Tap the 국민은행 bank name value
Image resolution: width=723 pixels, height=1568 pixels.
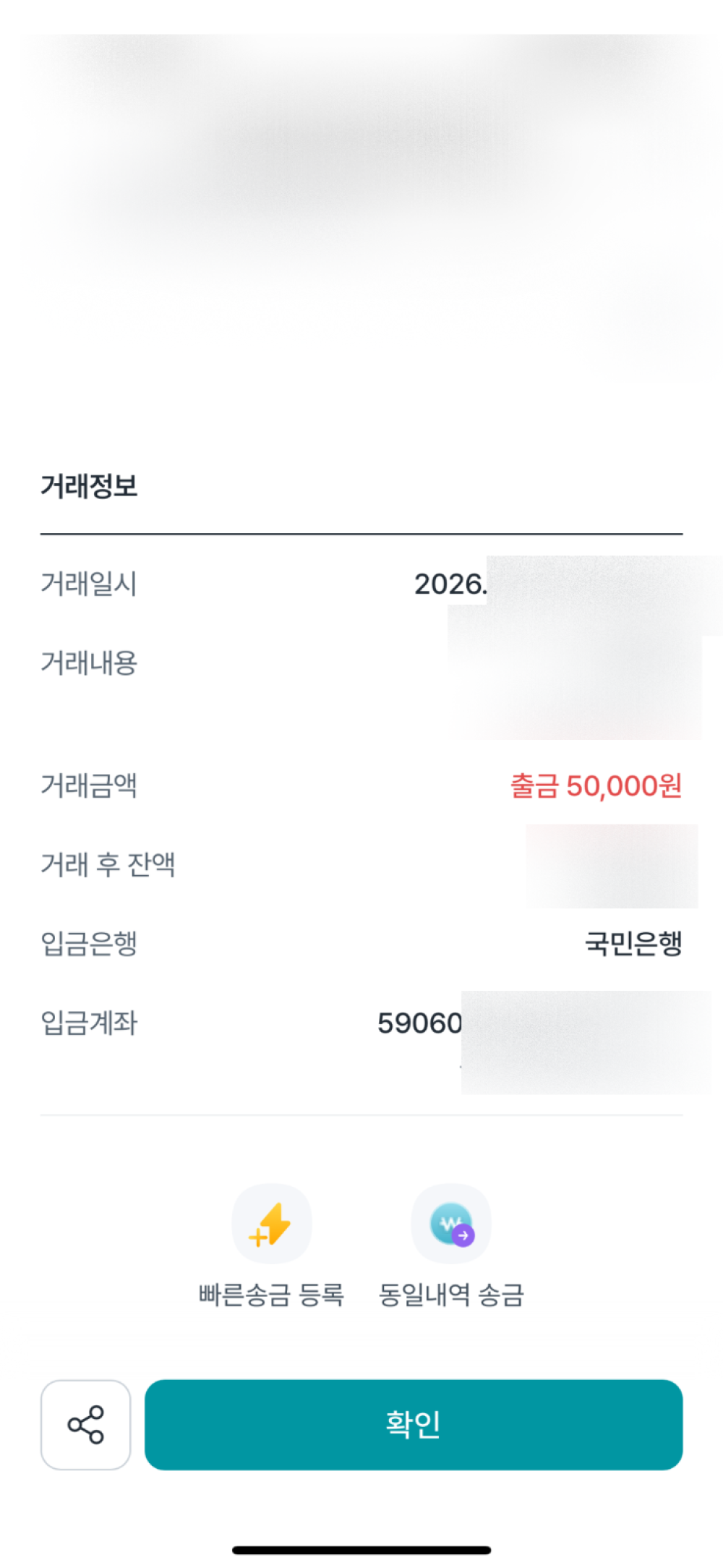pyautogui.click(x=633, y=943)
